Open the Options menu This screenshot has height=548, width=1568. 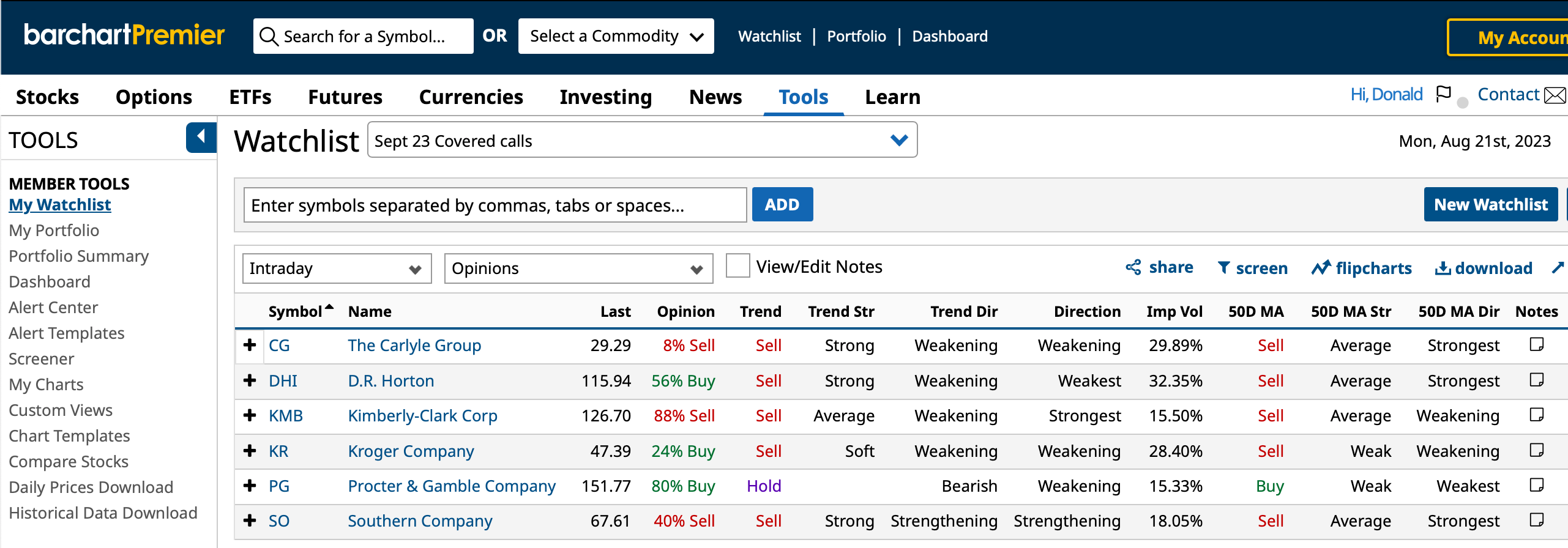[154, 97]
